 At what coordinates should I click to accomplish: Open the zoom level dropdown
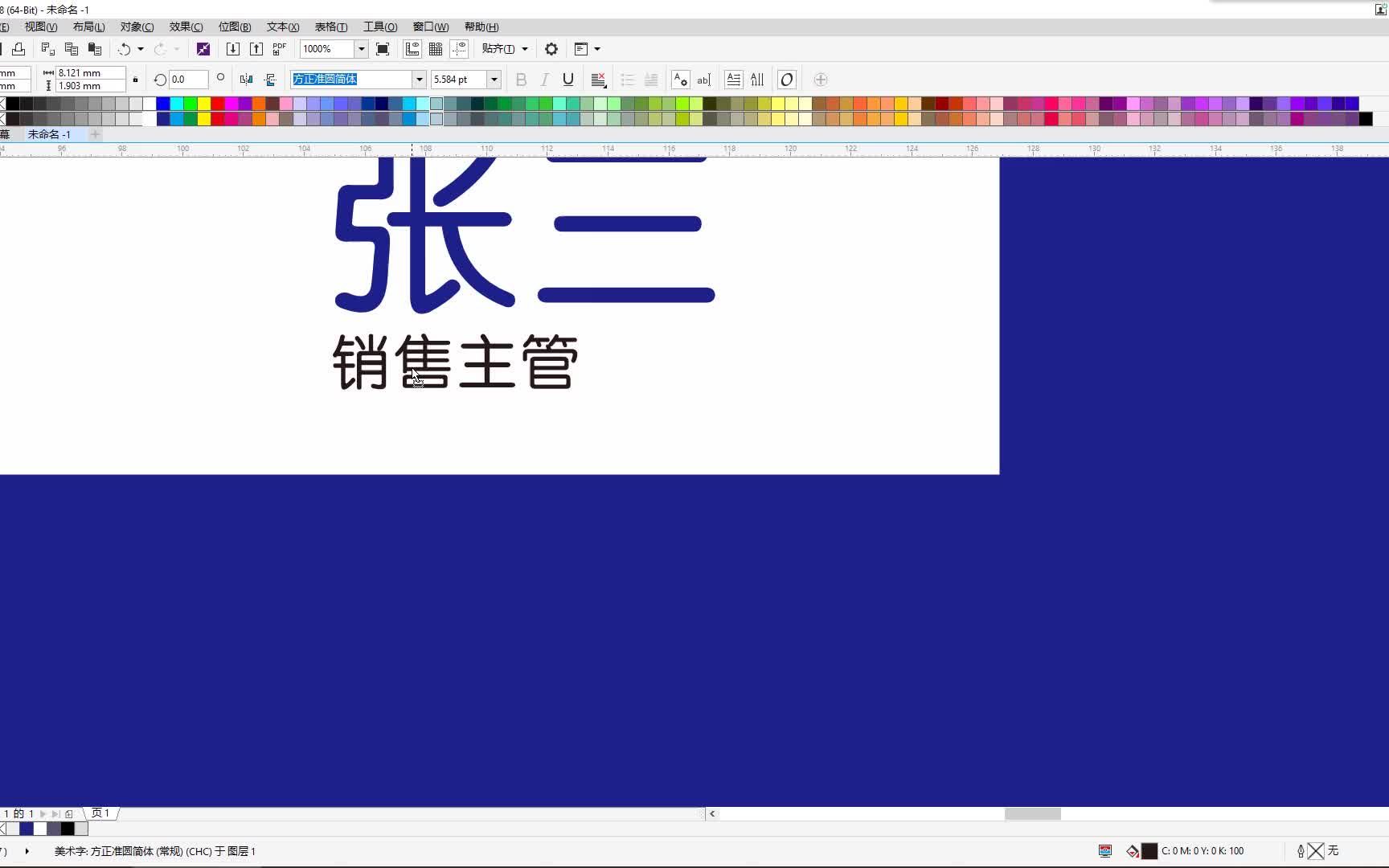(x=360, y=49)
